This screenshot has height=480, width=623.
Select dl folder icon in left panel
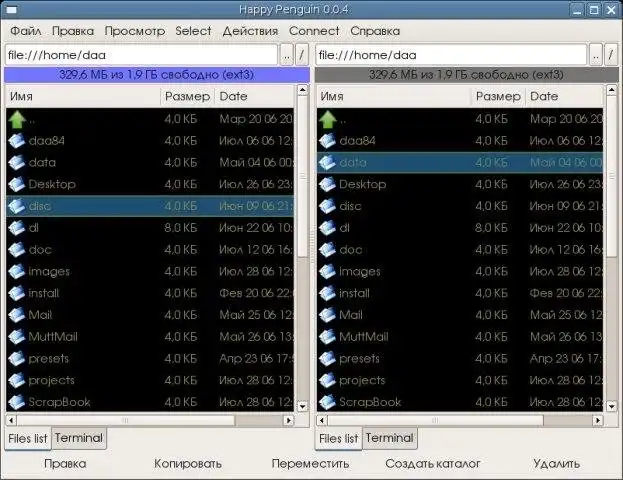17,228
